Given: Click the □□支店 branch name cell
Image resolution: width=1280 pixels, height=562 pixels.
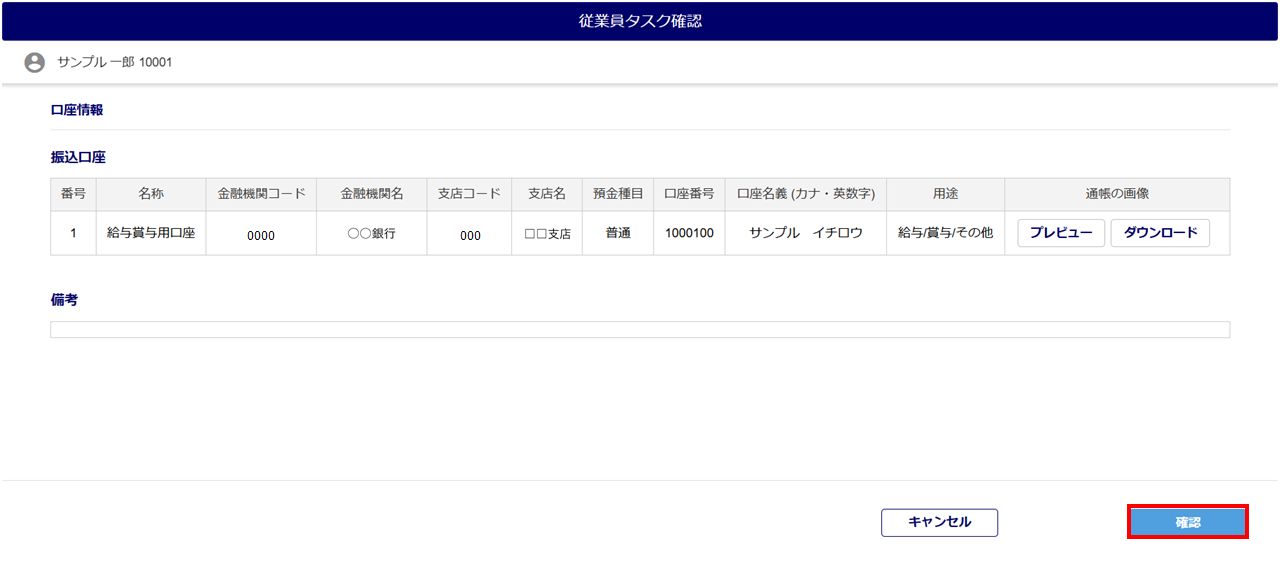Looking at the screenshot, I should pos(547,234).
